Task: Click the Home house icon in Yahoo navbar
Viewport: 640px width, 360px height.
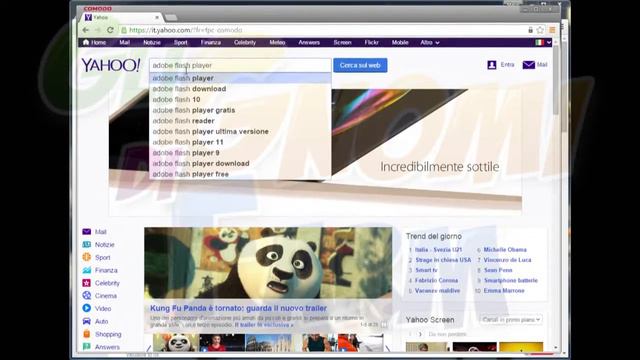Action: click(86, 42)
